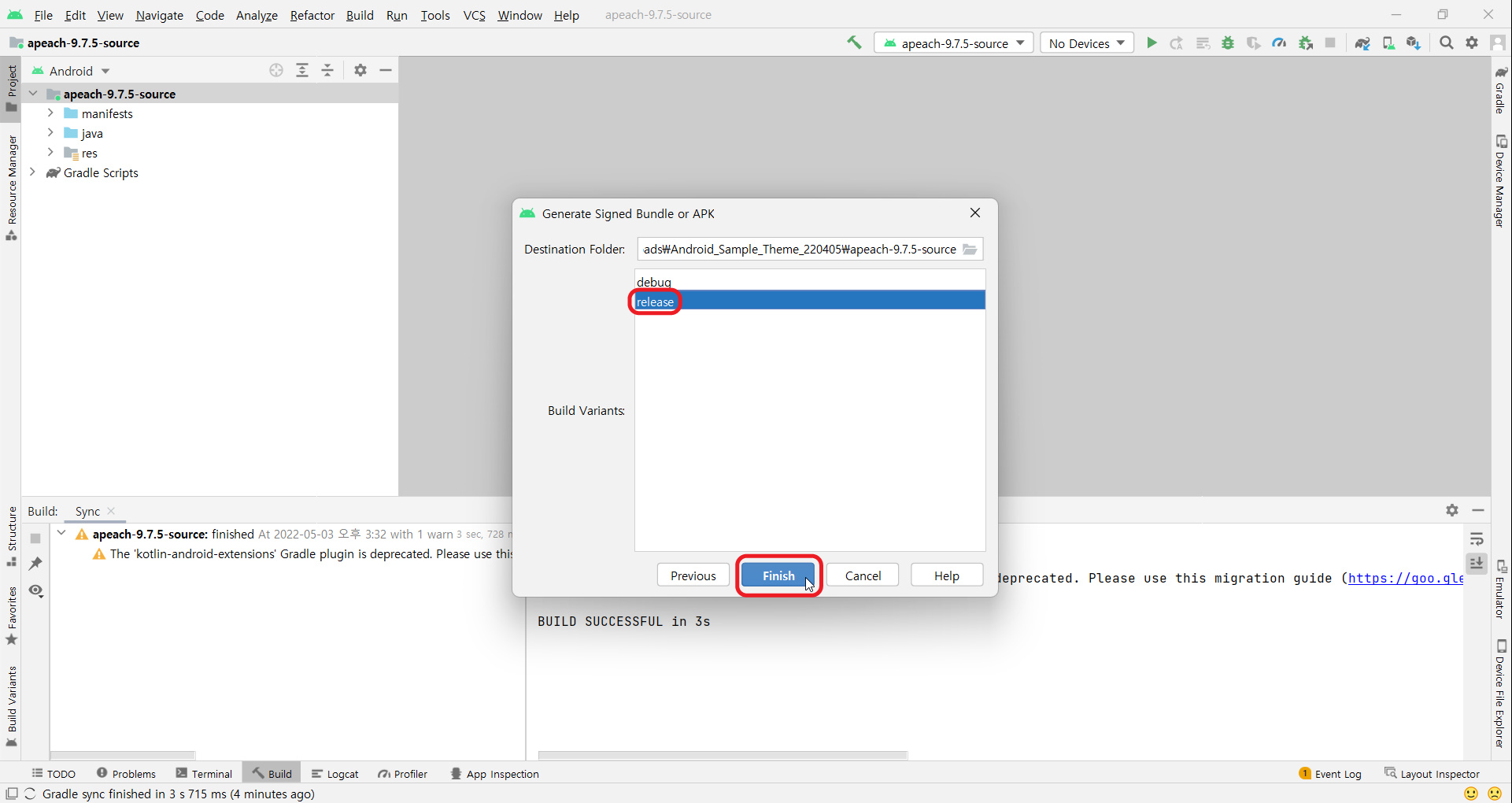Open the Android view dropdown
Image resolution: width=1512 pixels, height=803 pixels.
pyautogui.click(x=71, y=71)
